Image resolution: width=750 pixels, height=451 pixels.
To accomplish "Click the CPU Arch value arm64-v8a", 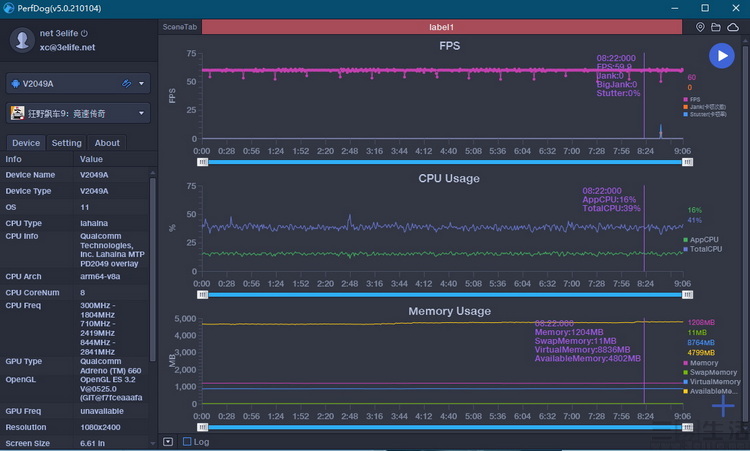I will click(x=100, y=276).
